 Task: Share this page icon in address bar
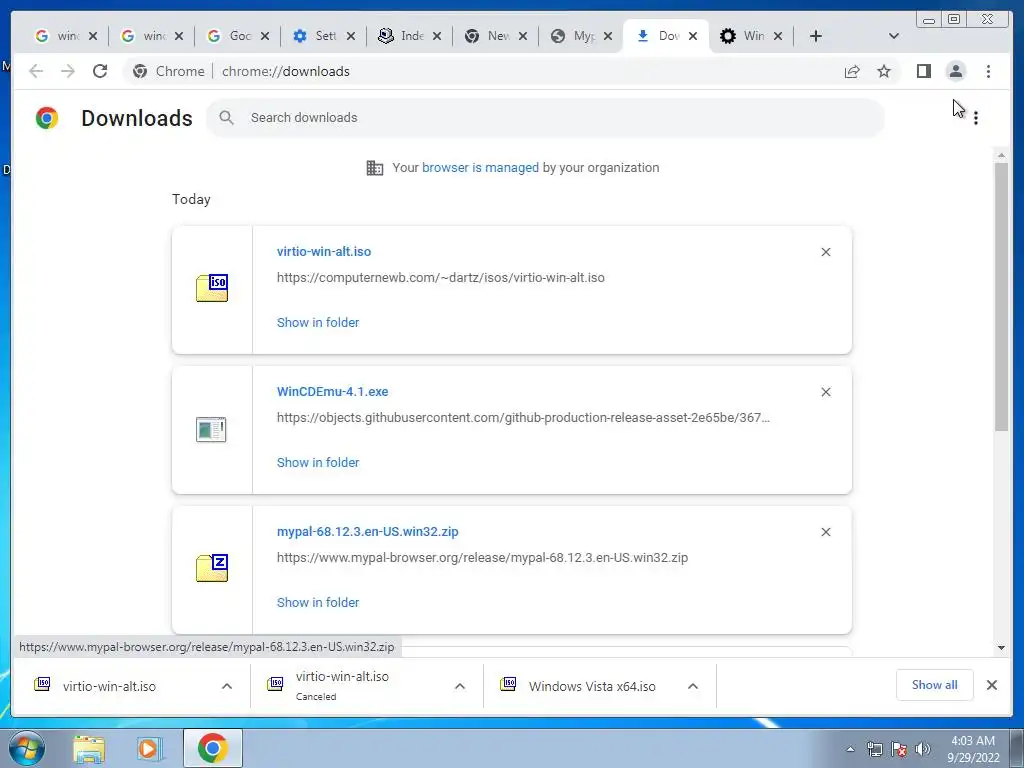[x=852, y=71]
